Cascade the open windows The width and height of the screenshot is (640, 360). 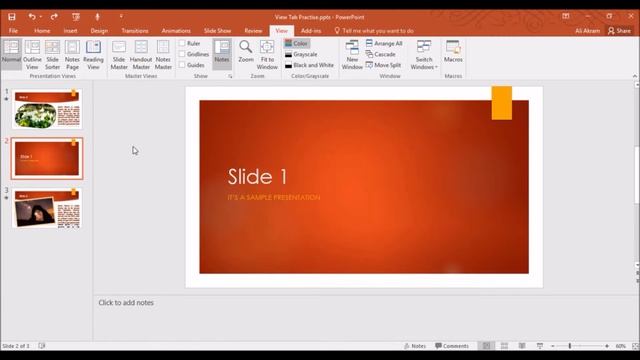point(380,54)
